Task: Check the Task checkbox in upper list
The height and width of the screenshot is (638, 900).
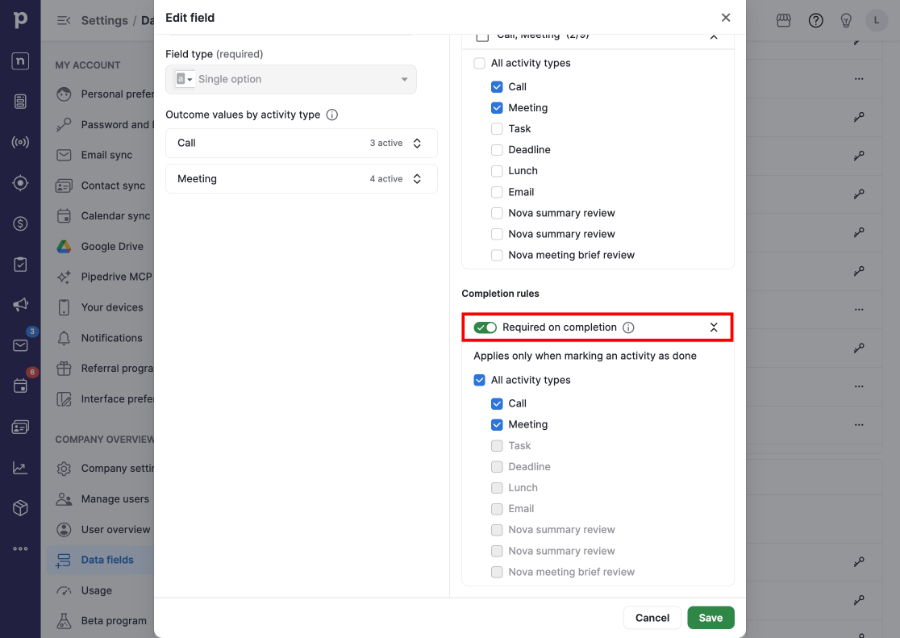Action: 497,129
